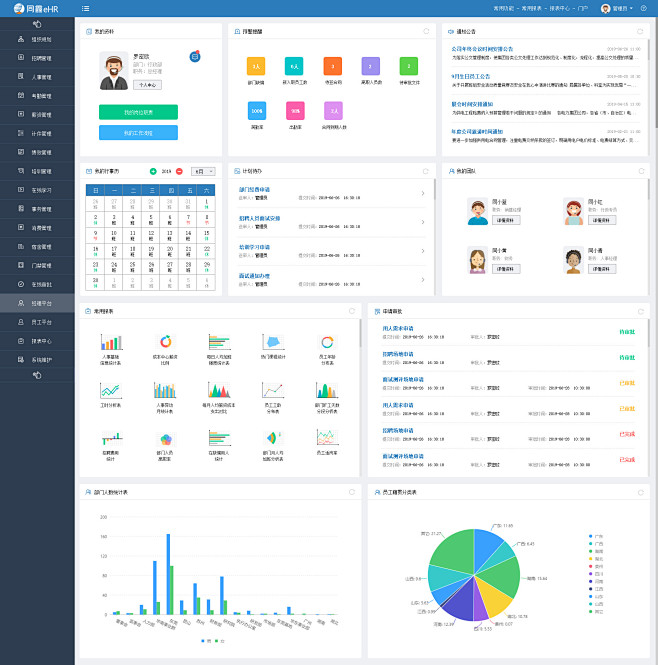This screenshot has width=658, height=665.
Task: Toggle the sidebar with the hamburger menu icon
Action: (85, 8)
